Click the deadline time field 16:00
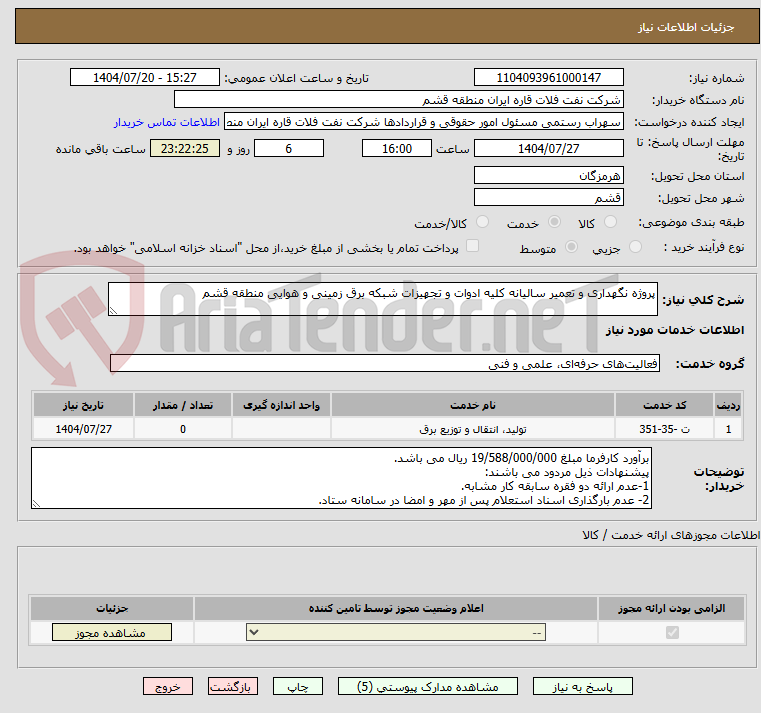761x713 pixels. coord(397,149)
